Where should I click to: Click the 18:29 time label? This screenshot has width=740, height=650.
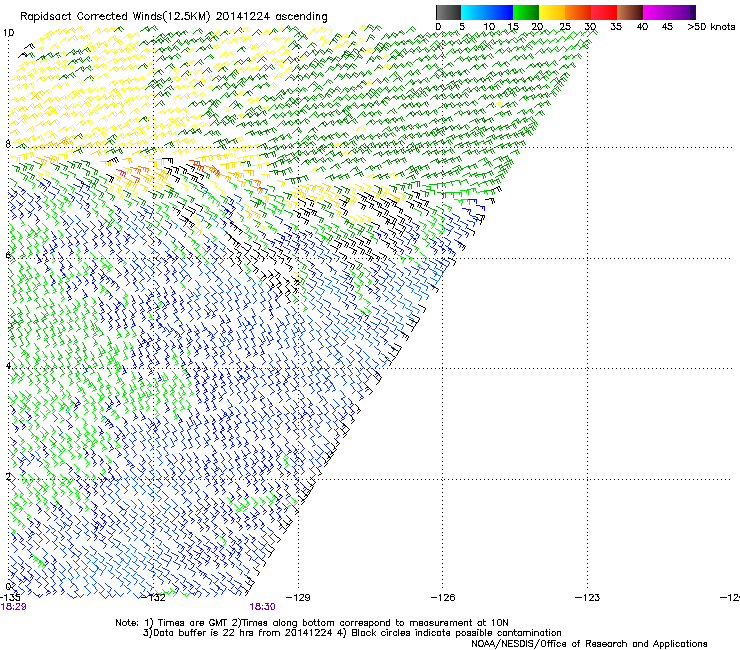13,607
